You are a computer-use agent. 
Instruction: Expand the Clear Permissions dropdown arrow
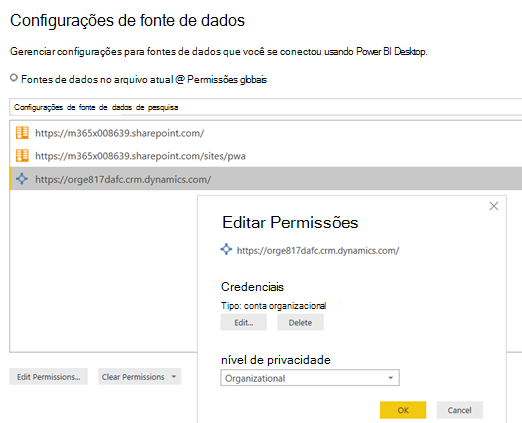pos(174,377)
